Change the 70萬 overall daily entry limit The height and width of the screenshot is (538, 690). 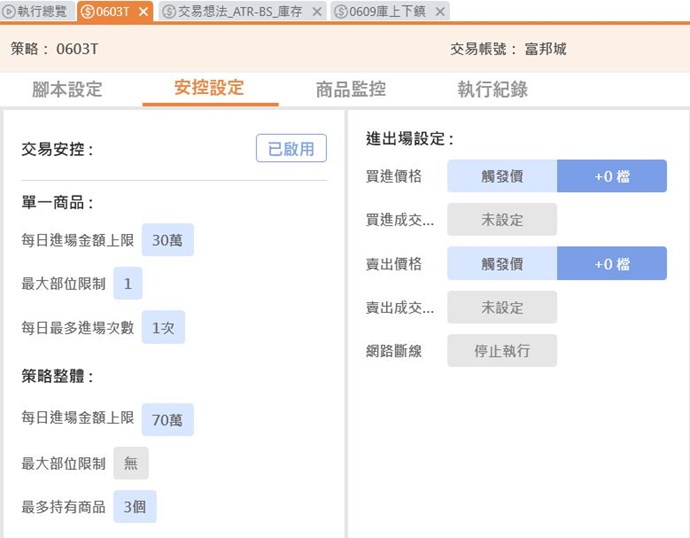tap(168, 419)
